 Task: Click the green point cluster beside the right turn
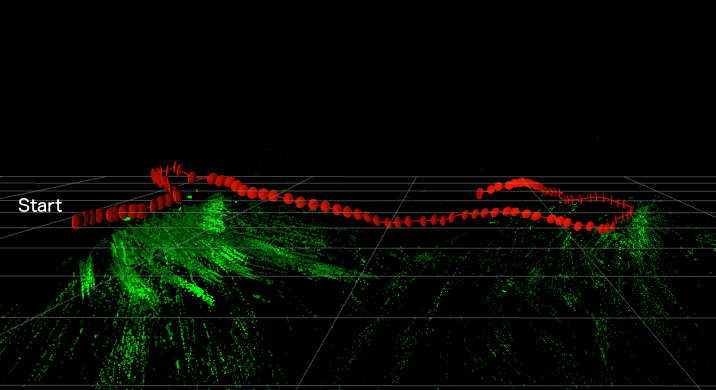pyautogui.click(x=642, y=224)
